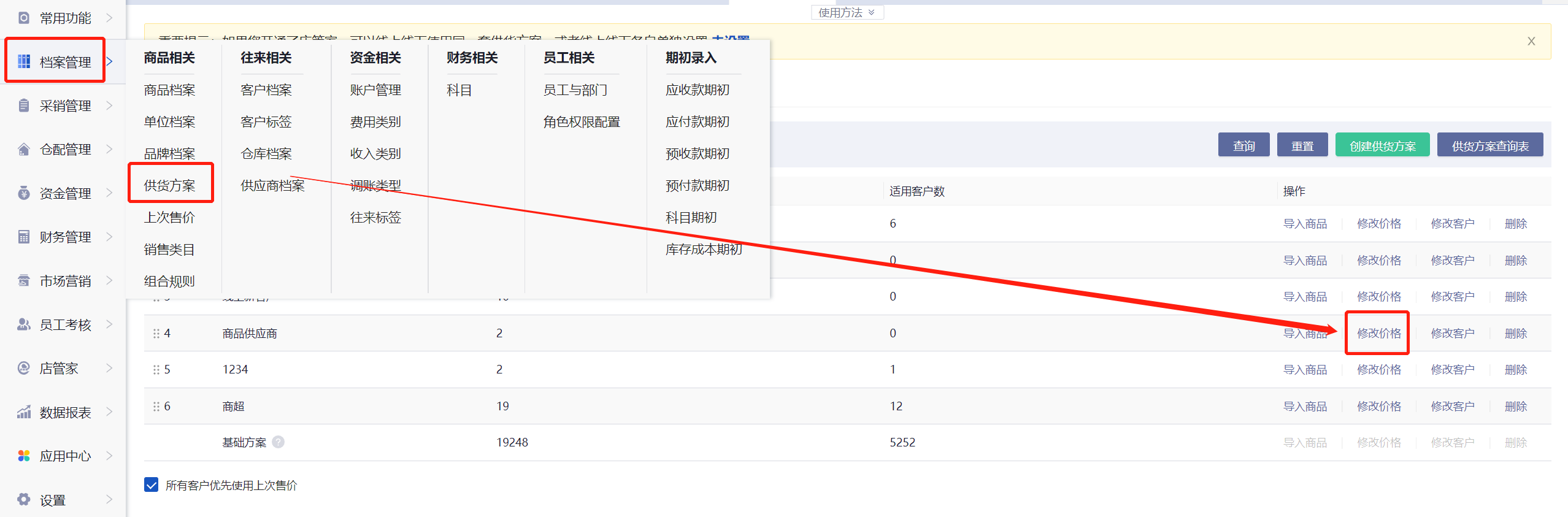Click the help icon beside 基础方案

(279, 442)
